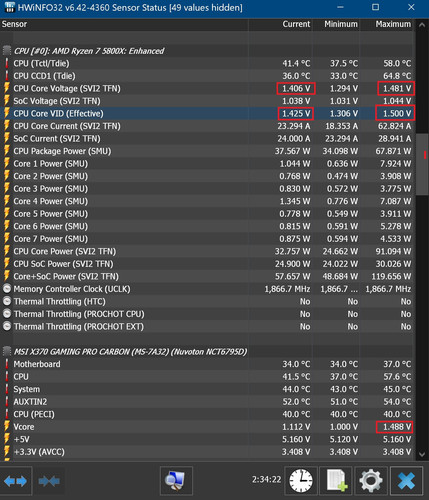Click the Maximum column header
The image size is (429, 500).
(x=388, y=24)
